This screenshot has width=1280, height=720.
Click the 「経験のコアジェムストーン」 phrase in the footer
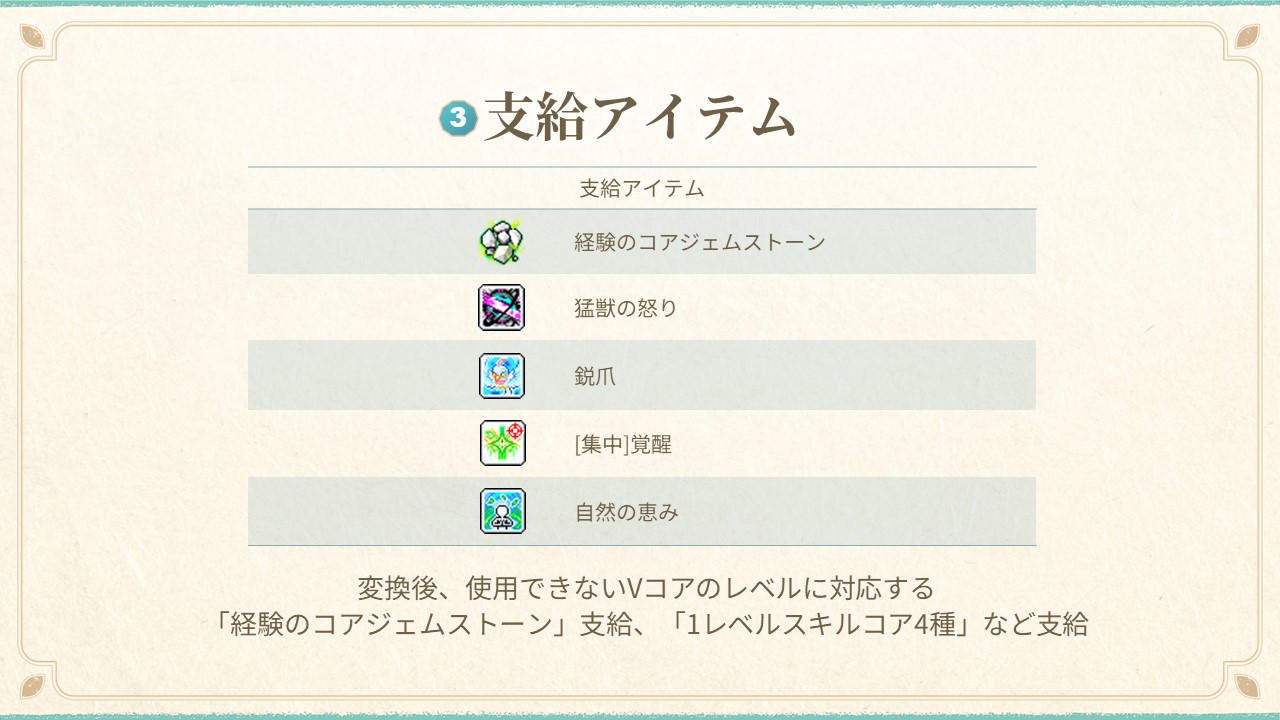pyautogui.click(x=391, y=625)
